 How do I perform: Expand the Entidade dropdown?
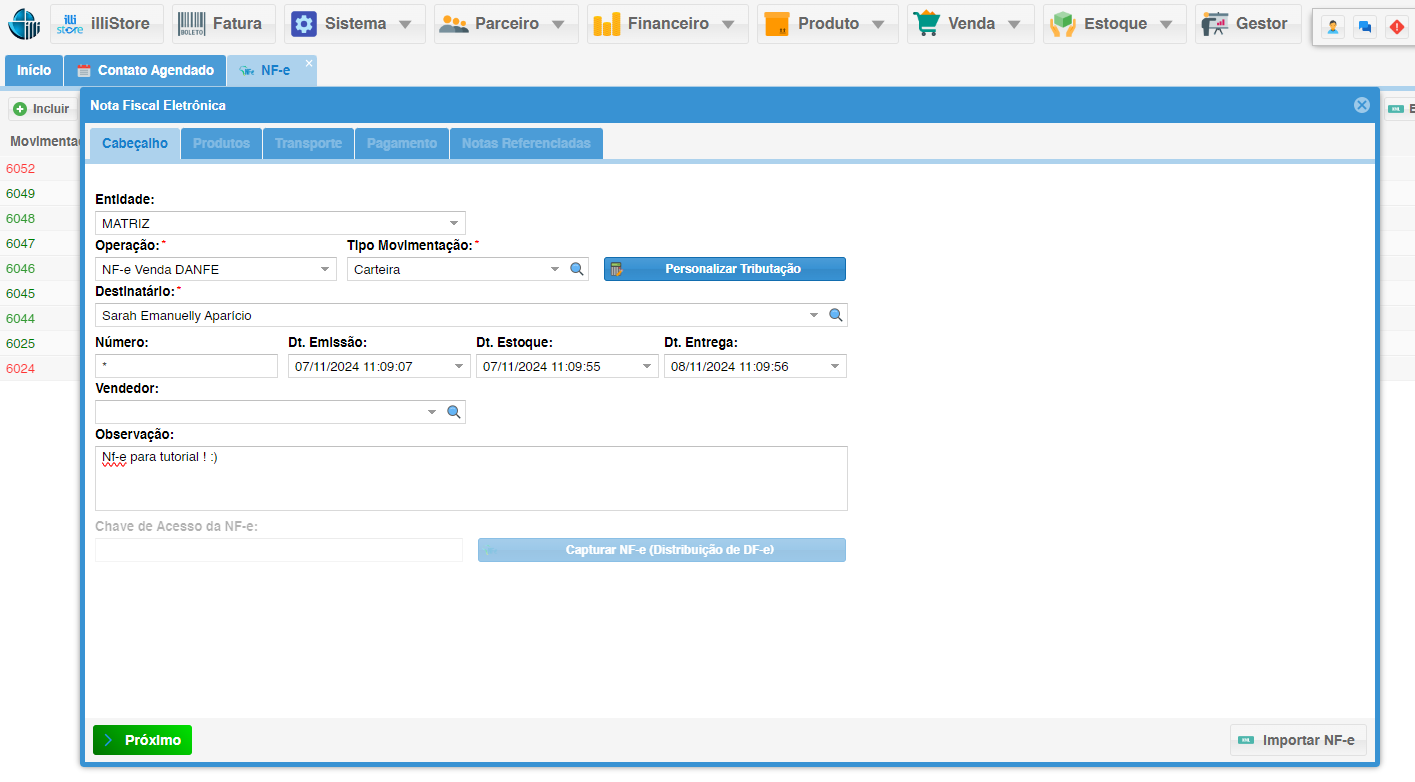(453, 223)
